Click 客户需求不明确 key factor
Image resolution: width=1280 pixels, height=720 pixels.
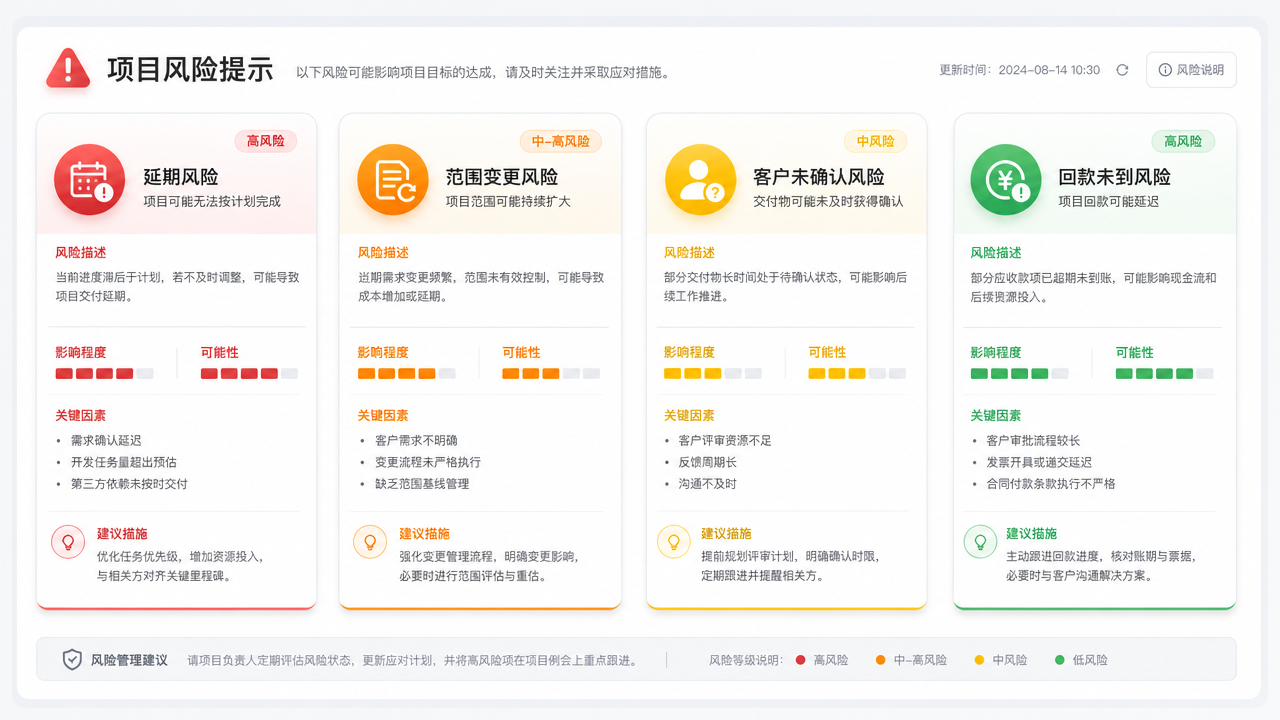click(x=416, y=440)
